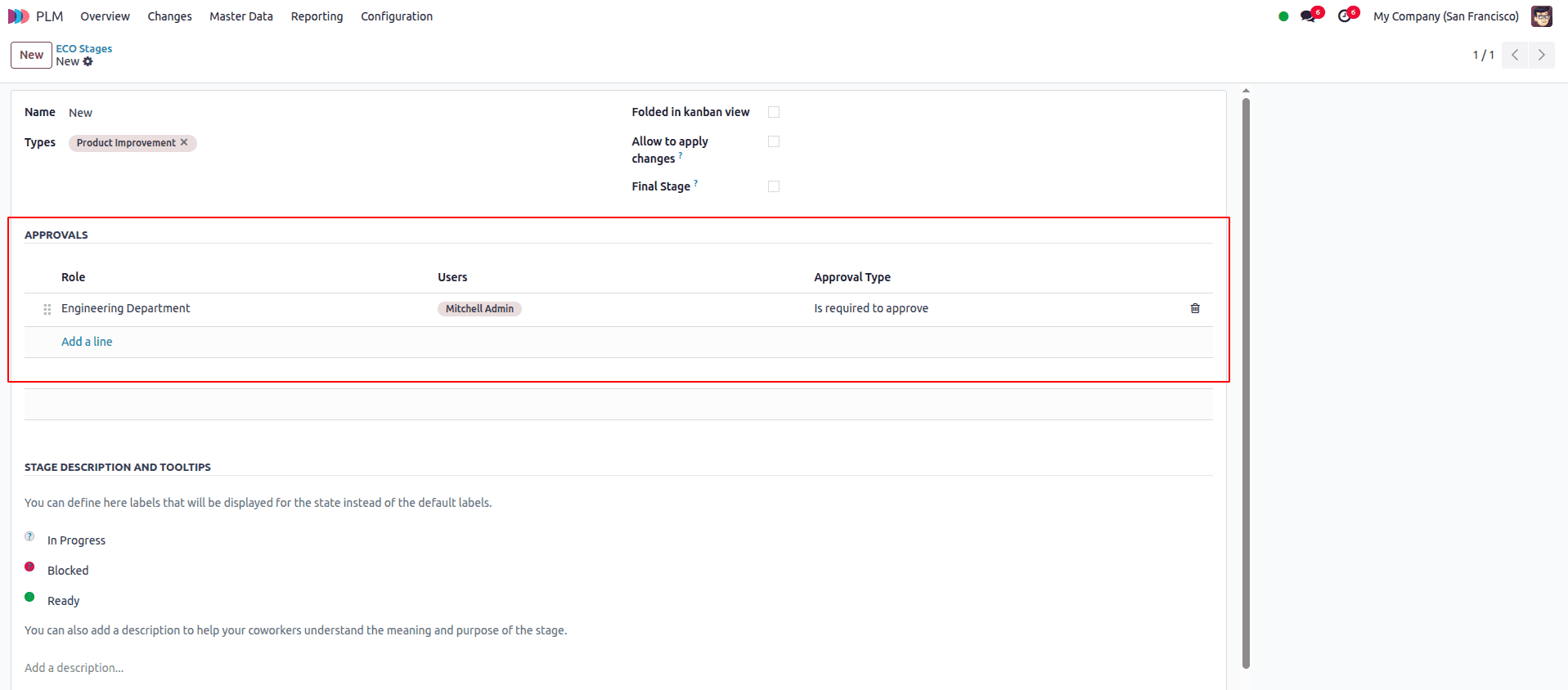Toggle the Folded in kanban view checkbox

point(774,112)
